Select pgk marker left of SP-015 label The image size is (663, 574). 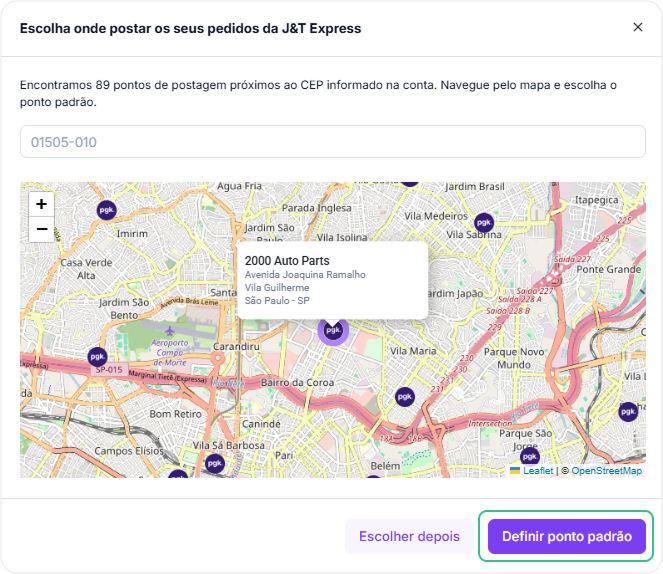point(97,356)
